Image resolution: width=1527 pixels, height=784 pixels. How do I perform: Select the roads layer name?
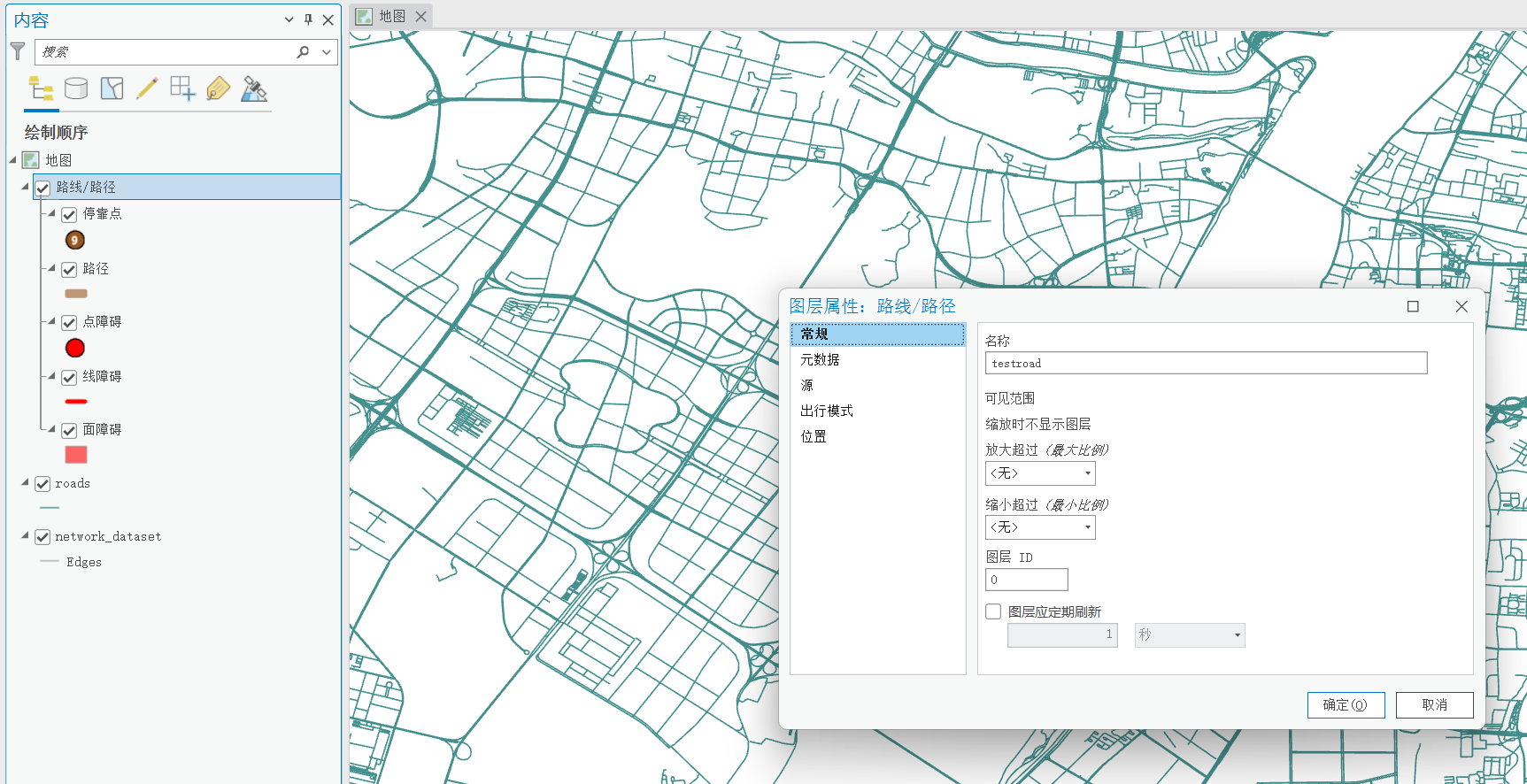[73, 484]
